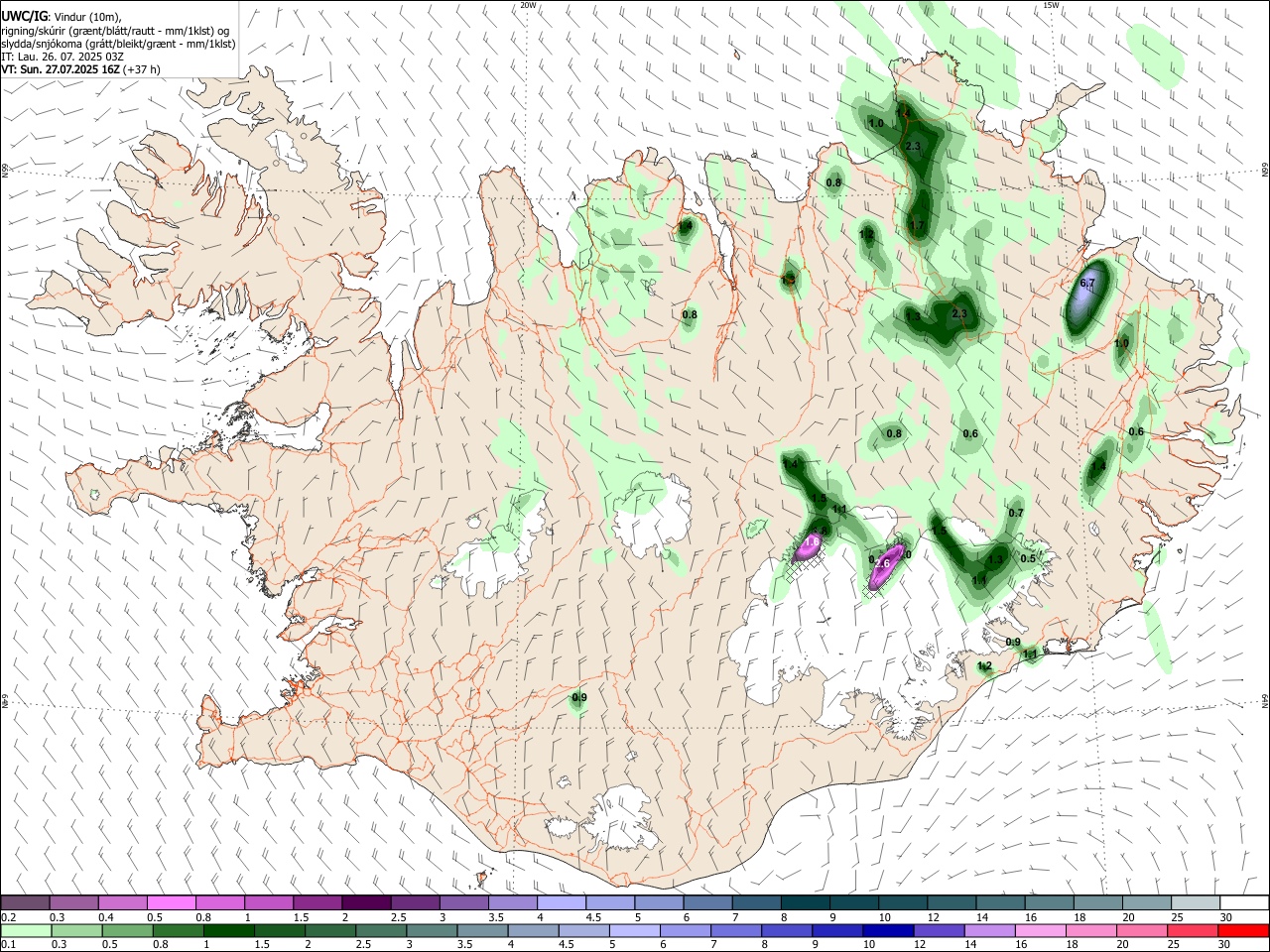1270x952 pixels.
Task: Click the leftmost dusky purple swatch above 0.2
Action: point(25,902)
